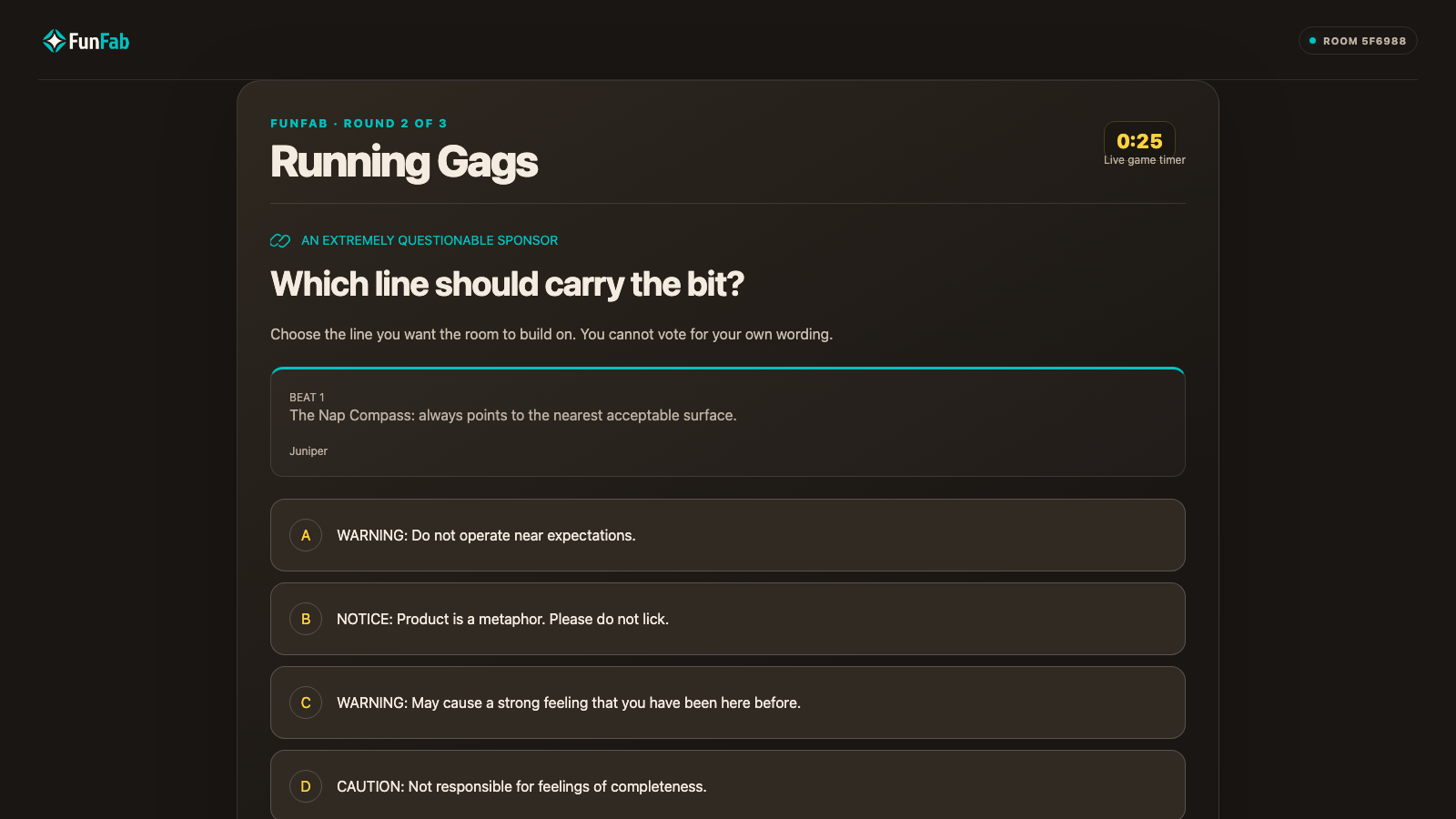Click the 'Which line should carry the bit?' heading
The image size is (1456, 819).
507,285
